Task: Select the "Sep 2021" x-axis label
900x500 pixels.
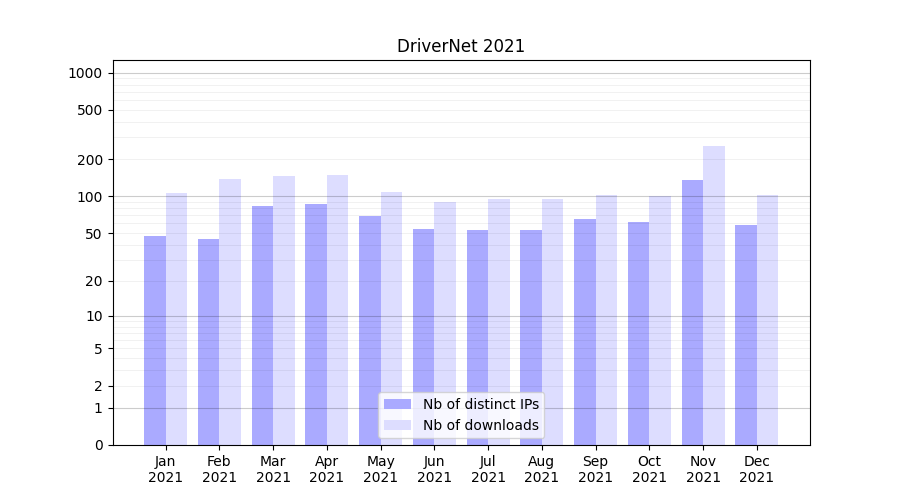Action: pyautogui.click(x=595, y=469)
